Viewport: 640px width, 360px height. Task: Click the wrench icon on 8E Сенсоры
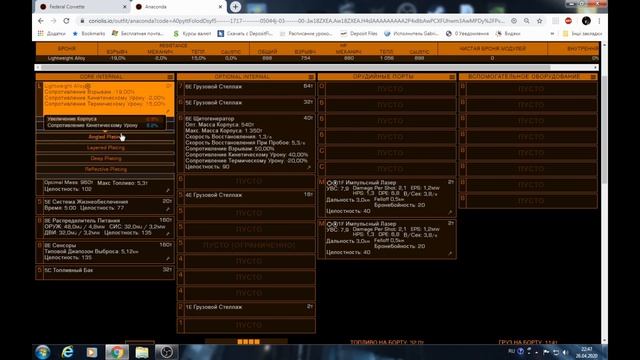pyautogui.click(x=168, y=258)
